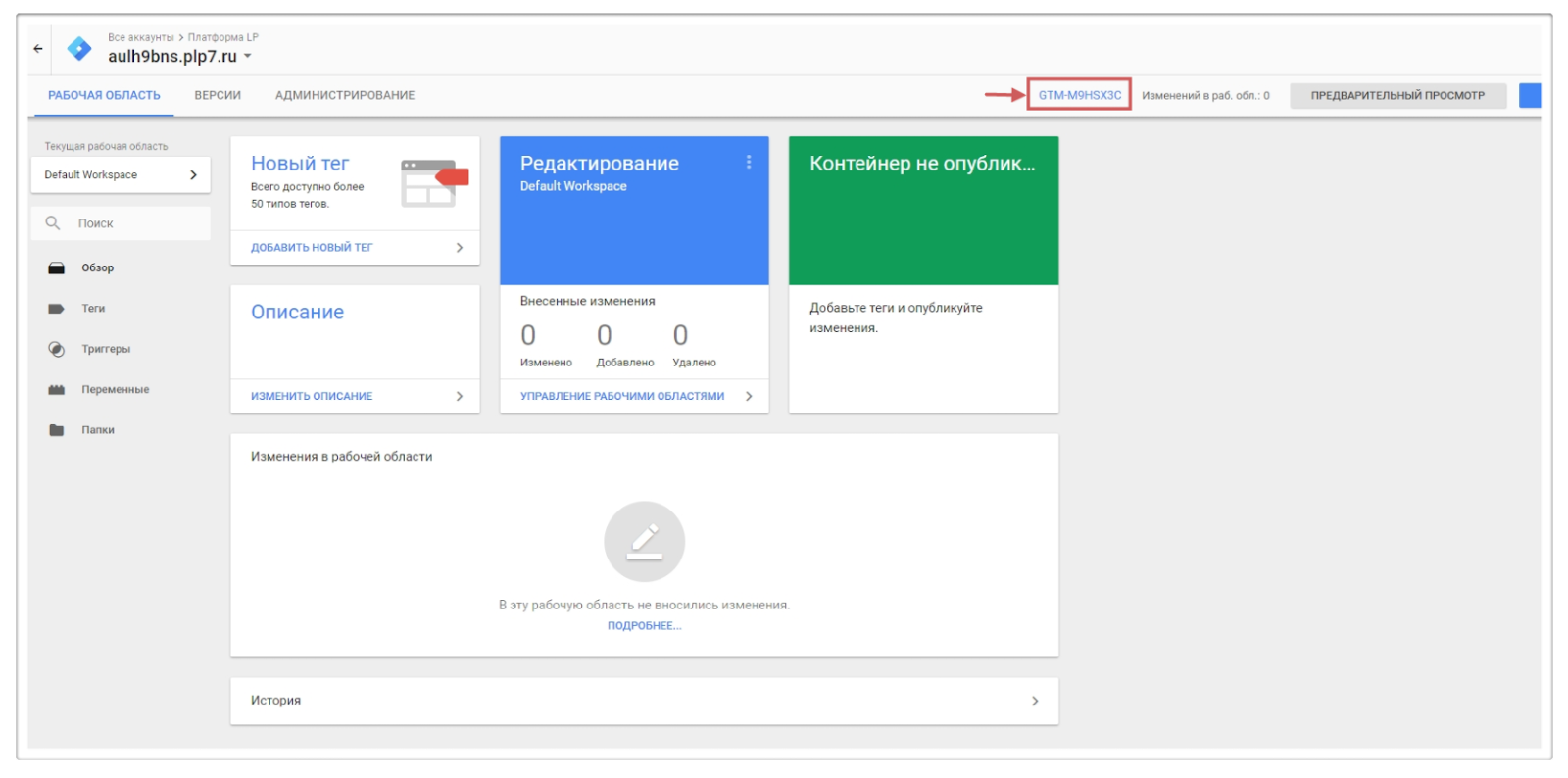
Task: Click the GTM-M9HSX3C container ID link
Action: pos(1079,95)
